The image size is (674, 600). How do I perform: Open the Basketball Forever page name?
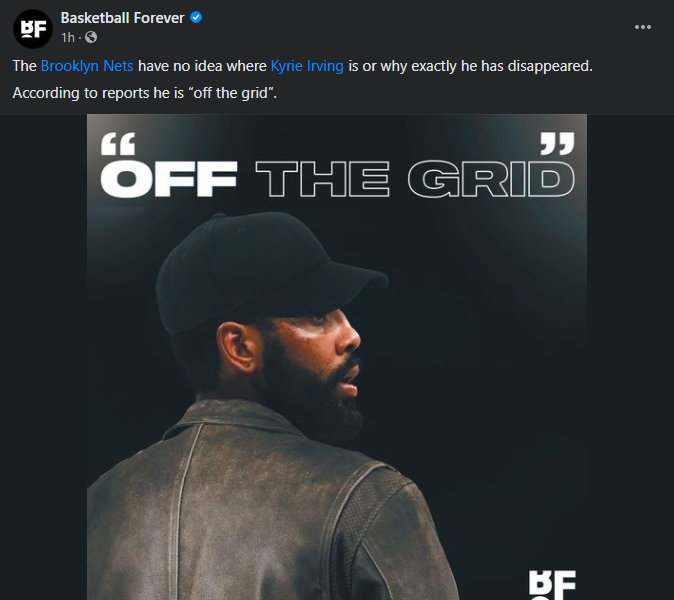(x=122, y=18)
